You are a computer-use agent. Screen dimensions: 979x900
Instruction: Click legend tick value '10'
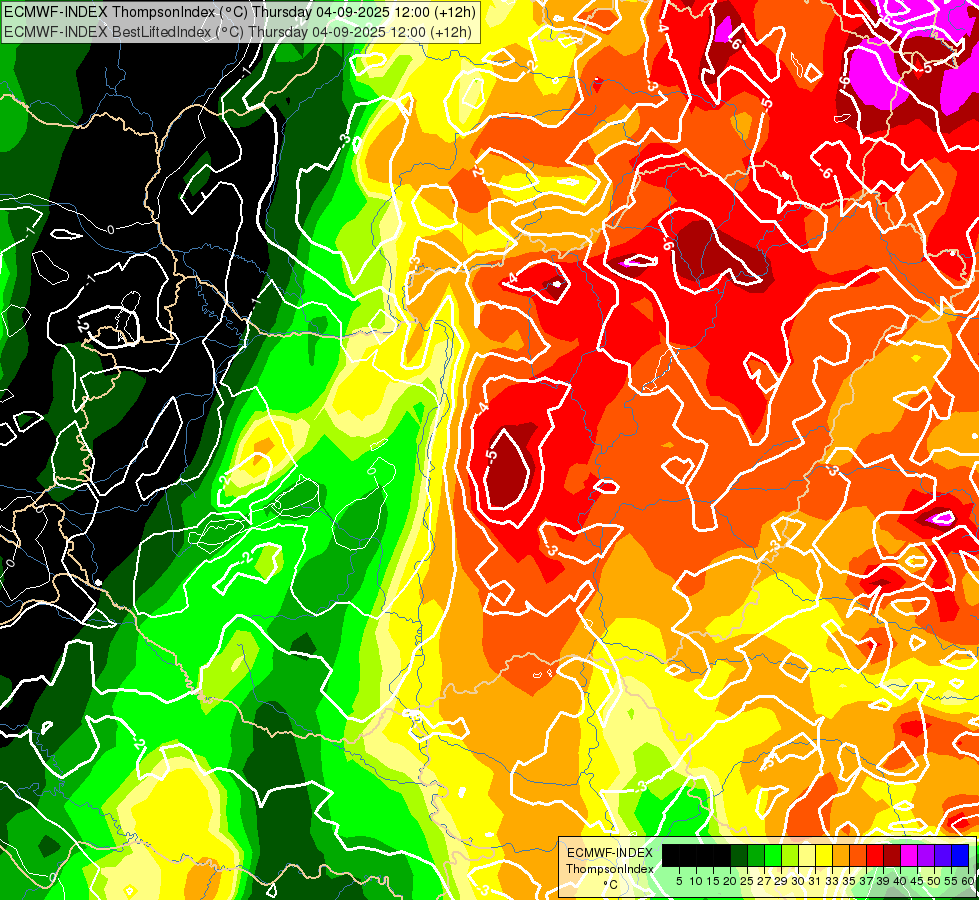[696, 881]
